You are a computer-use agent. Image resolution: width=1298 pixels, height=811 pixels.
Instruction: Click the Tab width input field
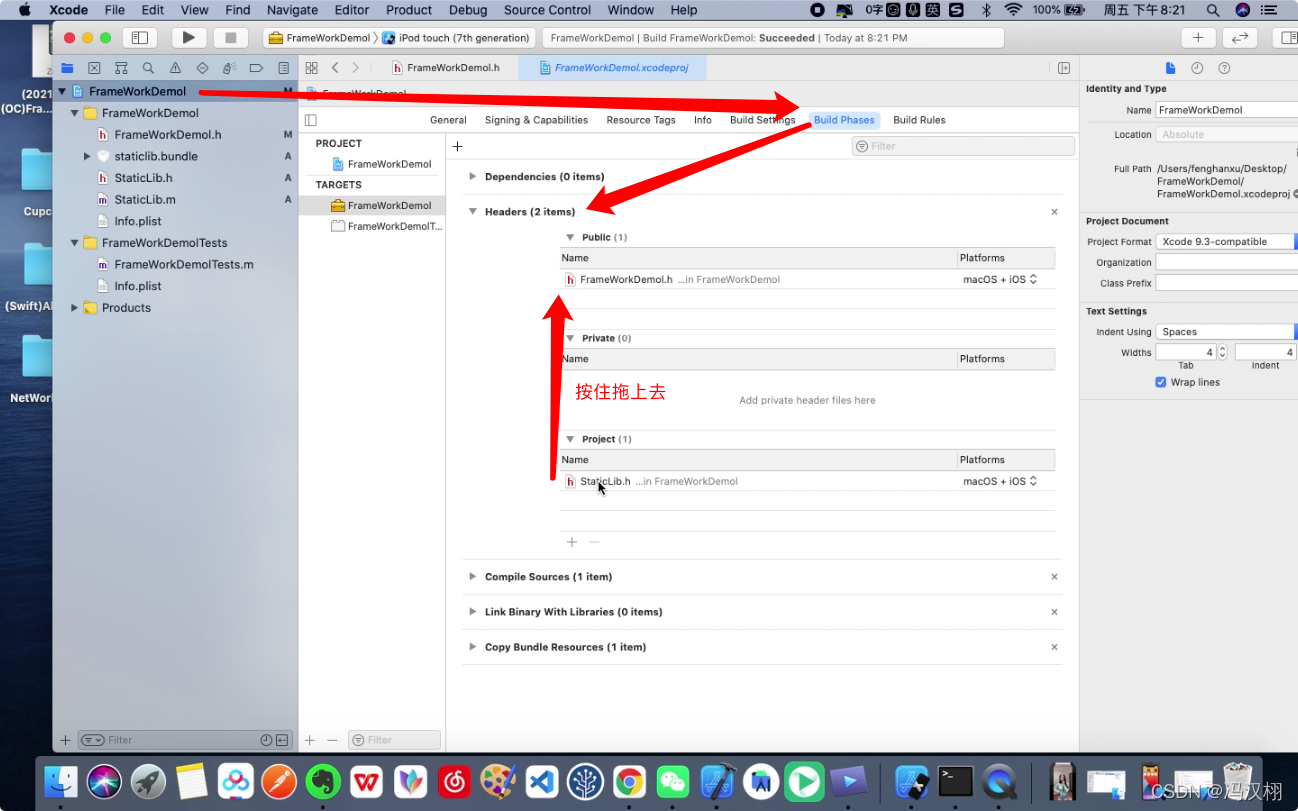[x=1185, y=352]
